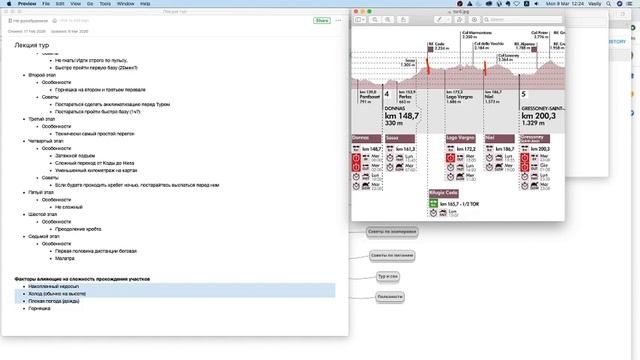Viewport: 640px width, 360px height.
Task: Click the add tags field in note header
Action: (x=74, y=20)
